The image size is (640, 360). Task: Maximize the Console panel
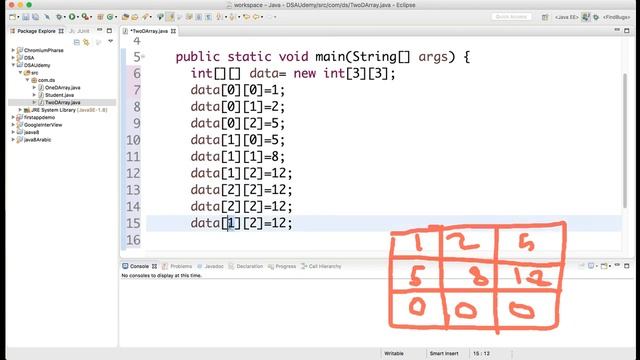pos(627,266)
